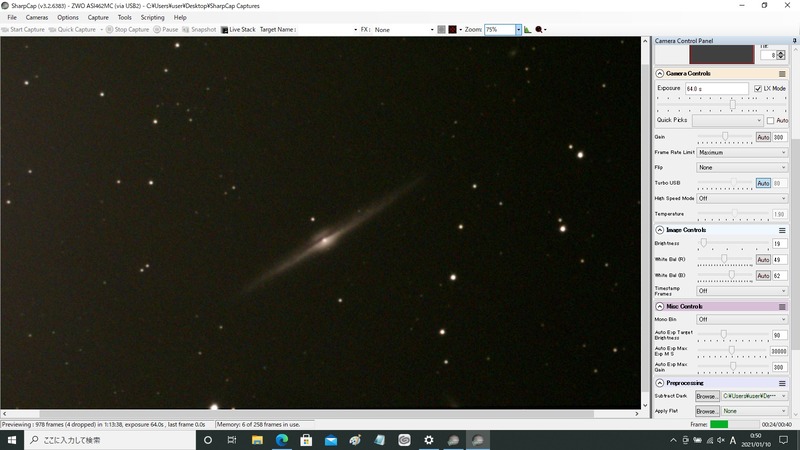Open the Tools menu
This screenshot has width=800, height=450.
click(124, 17)
